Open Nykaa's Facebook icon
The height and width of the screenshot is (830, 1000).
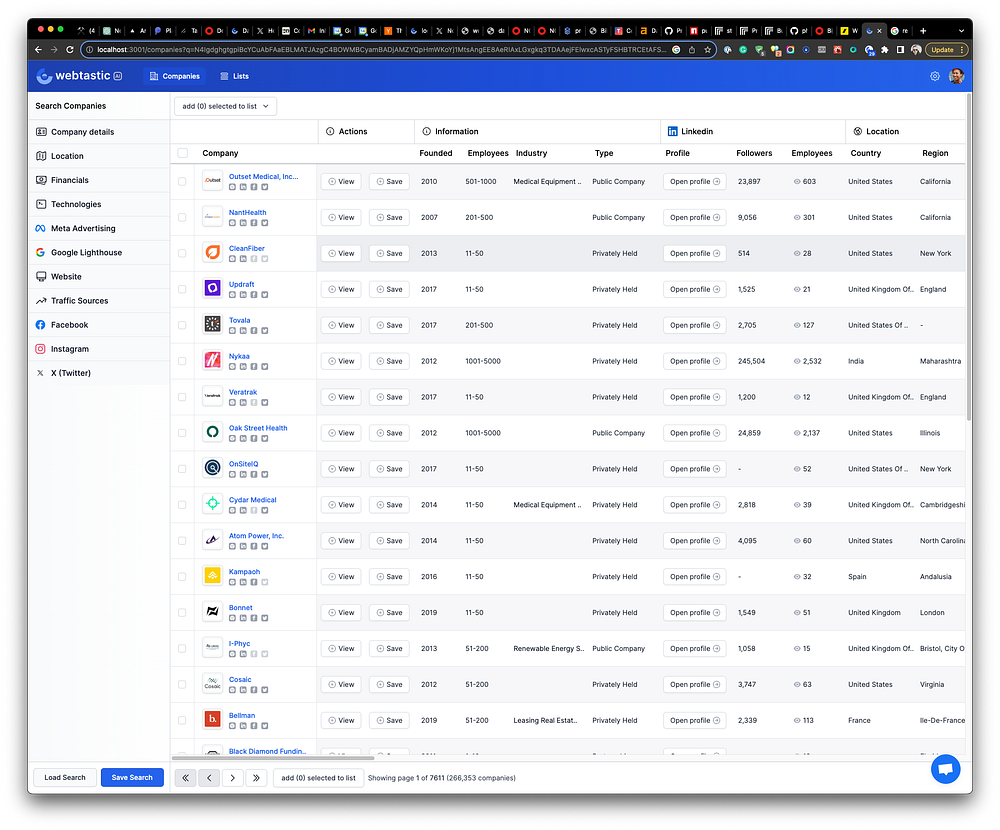(254, 367)
